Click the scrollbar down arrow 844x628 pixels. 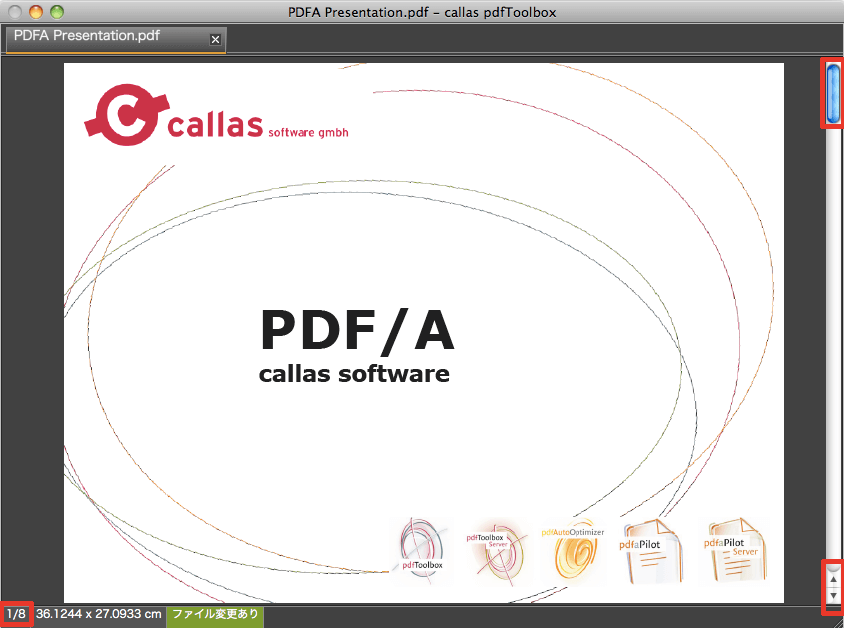pos(833,596)
